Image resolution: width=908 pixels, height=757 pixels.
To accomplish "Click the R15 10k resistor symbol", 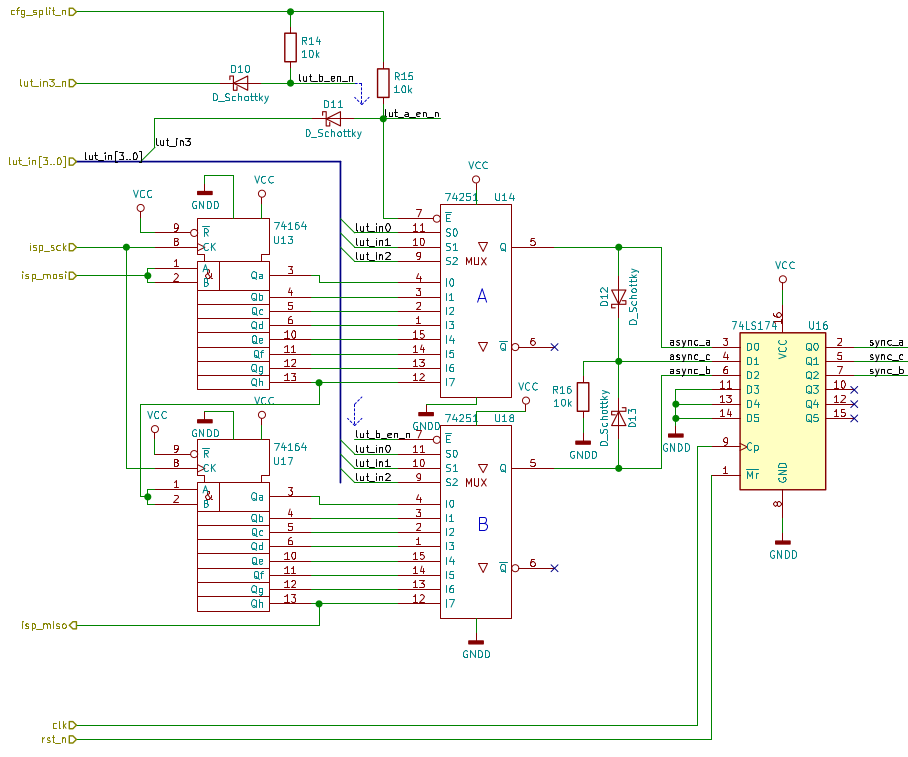I will tap(383, 82).
